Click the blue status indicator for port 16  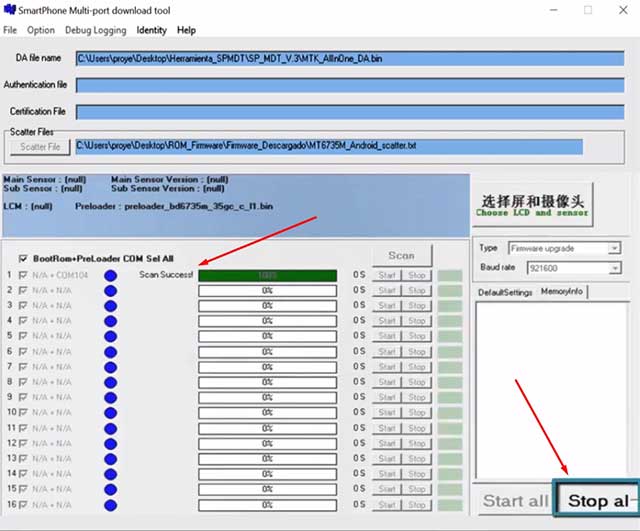click(111, 505)
